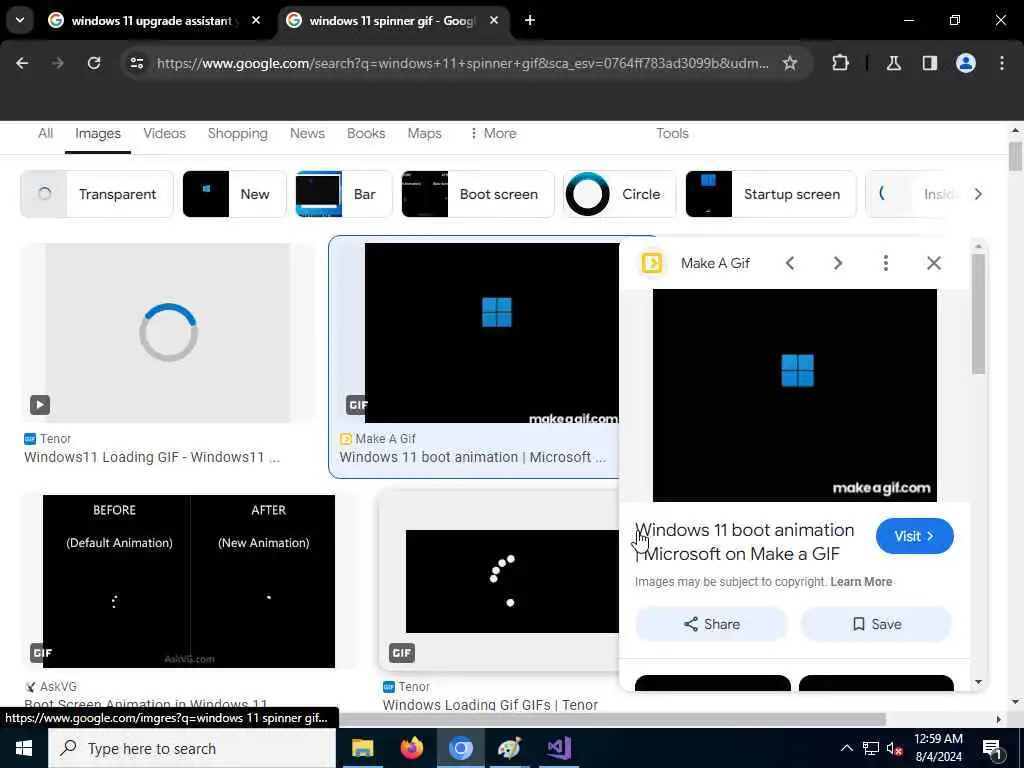
Task: Click the browser back arrow
Action: 22,63
